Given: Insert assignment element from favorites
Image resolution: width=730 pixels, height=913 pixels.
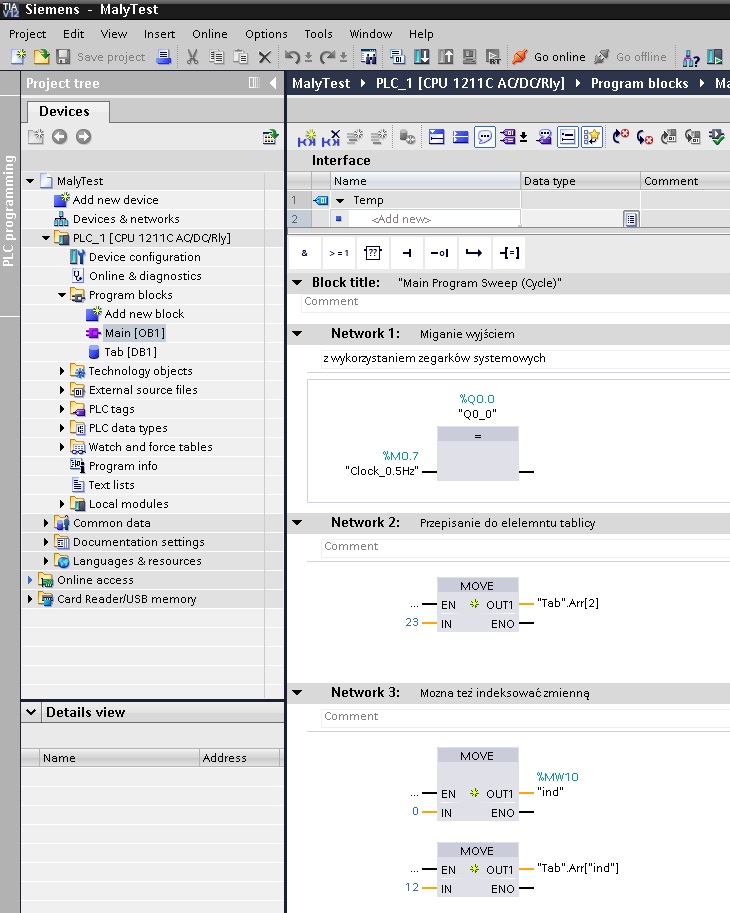Looking at the screenshot, I should tap(407, 253).
